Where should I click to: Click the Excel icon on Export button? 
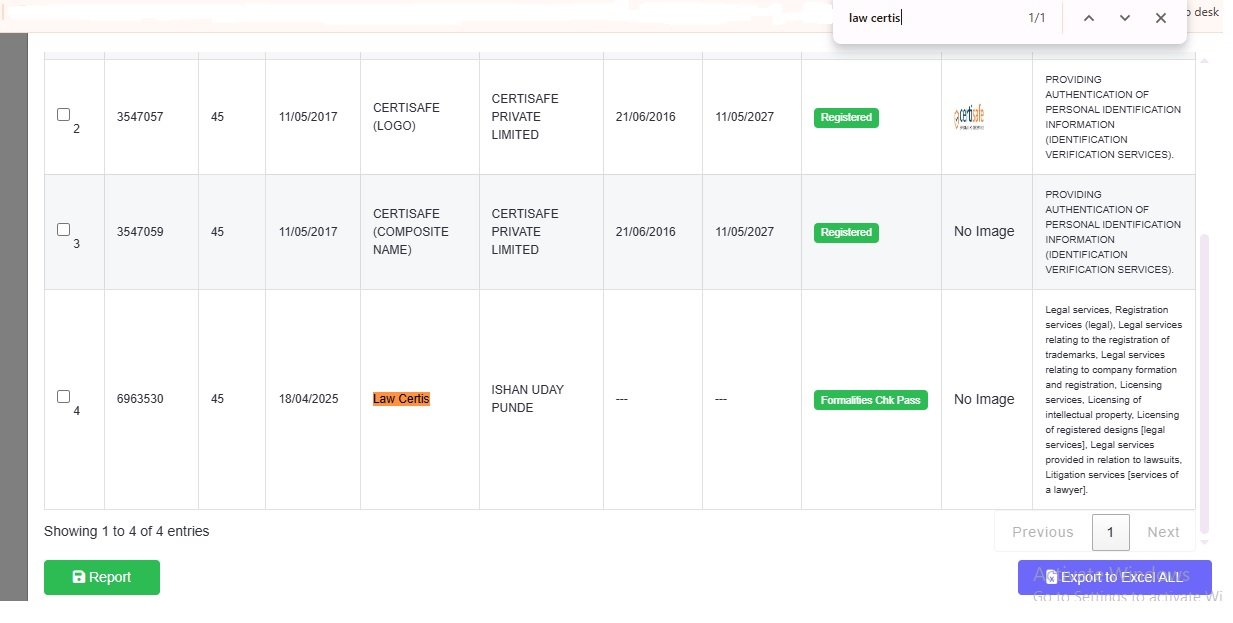coord(1052,577)
